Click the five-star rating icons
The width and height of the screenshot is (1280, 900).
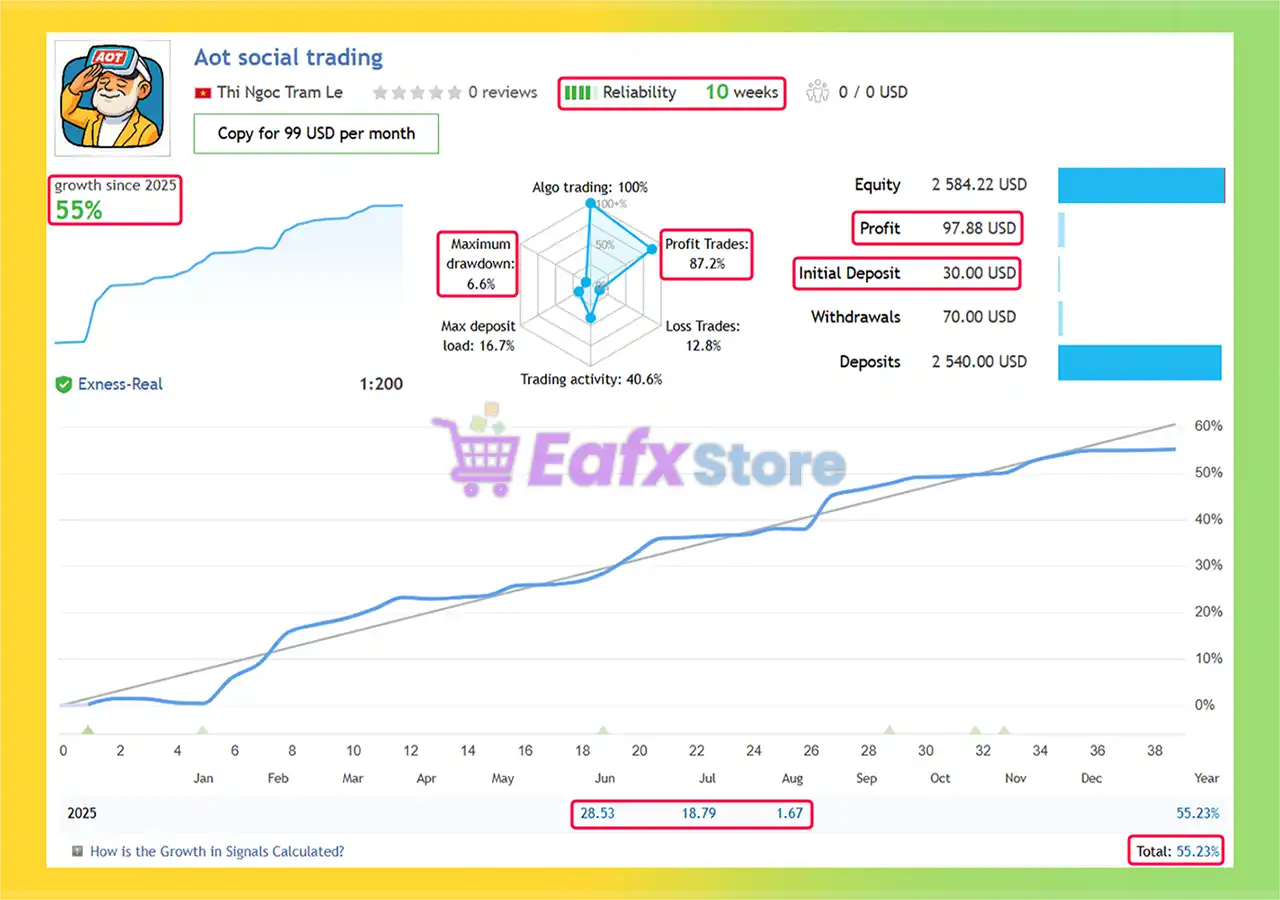click(417, 93)
